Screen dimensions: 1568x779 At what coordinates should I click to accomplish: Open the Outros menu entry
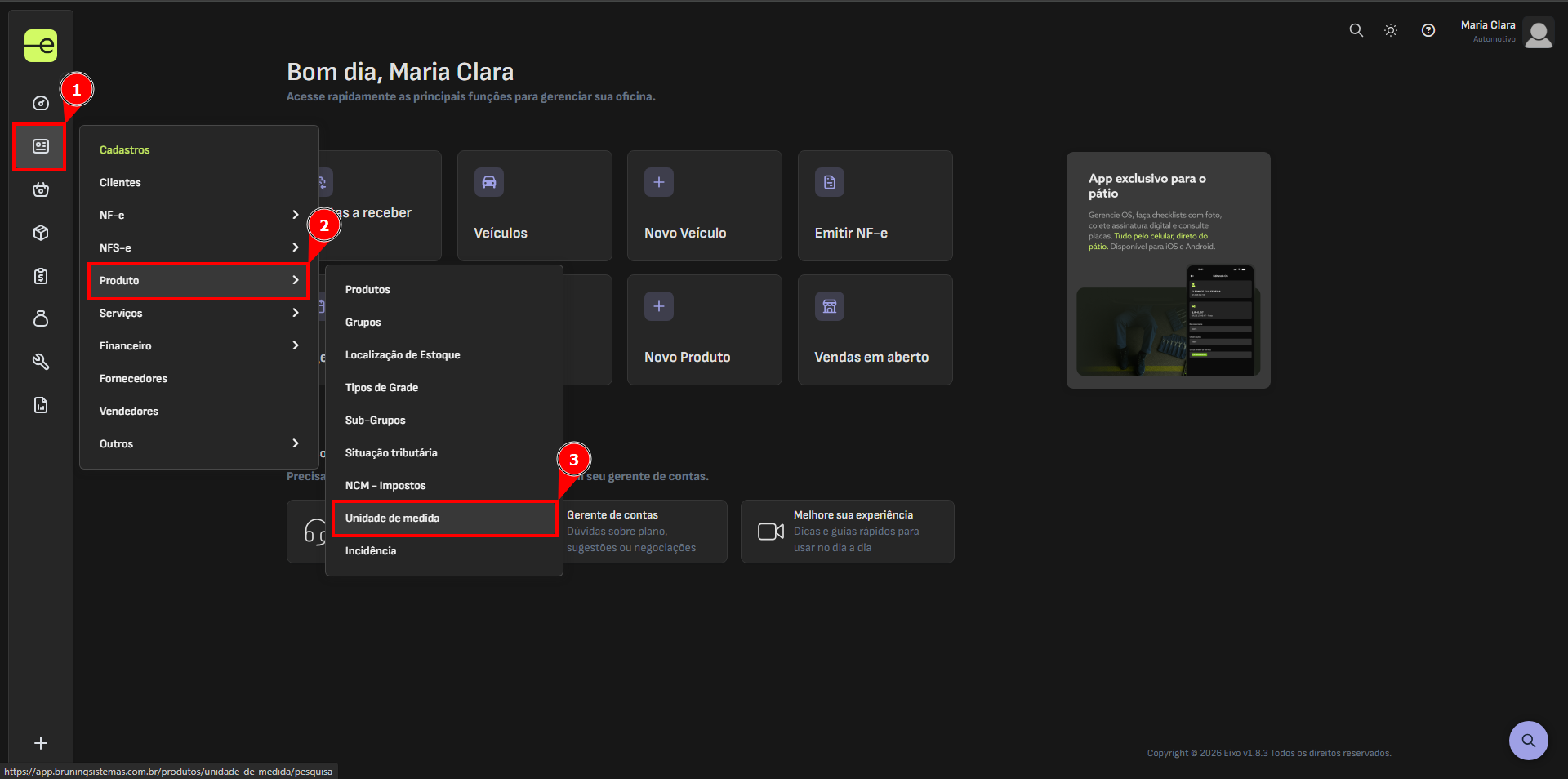[x=199, y=443]
